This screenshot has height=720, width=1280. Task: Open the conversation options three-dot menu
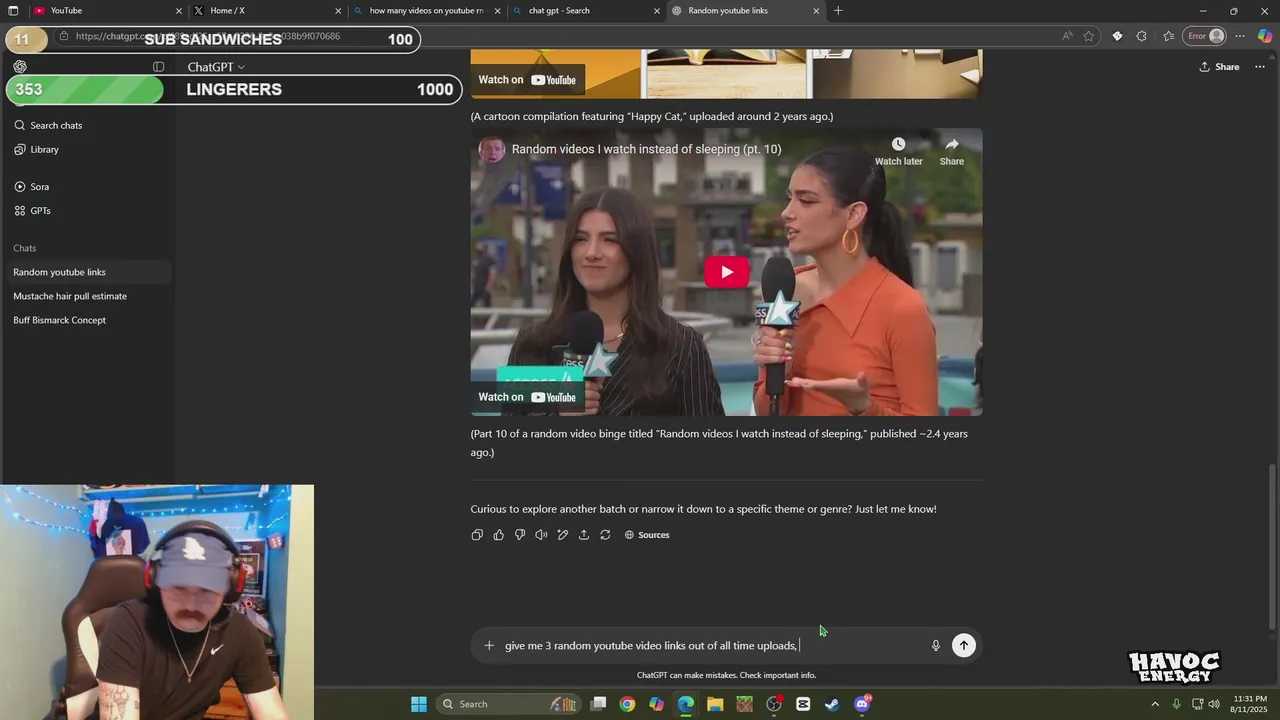pyautogui.click(x=1259, y=67)
